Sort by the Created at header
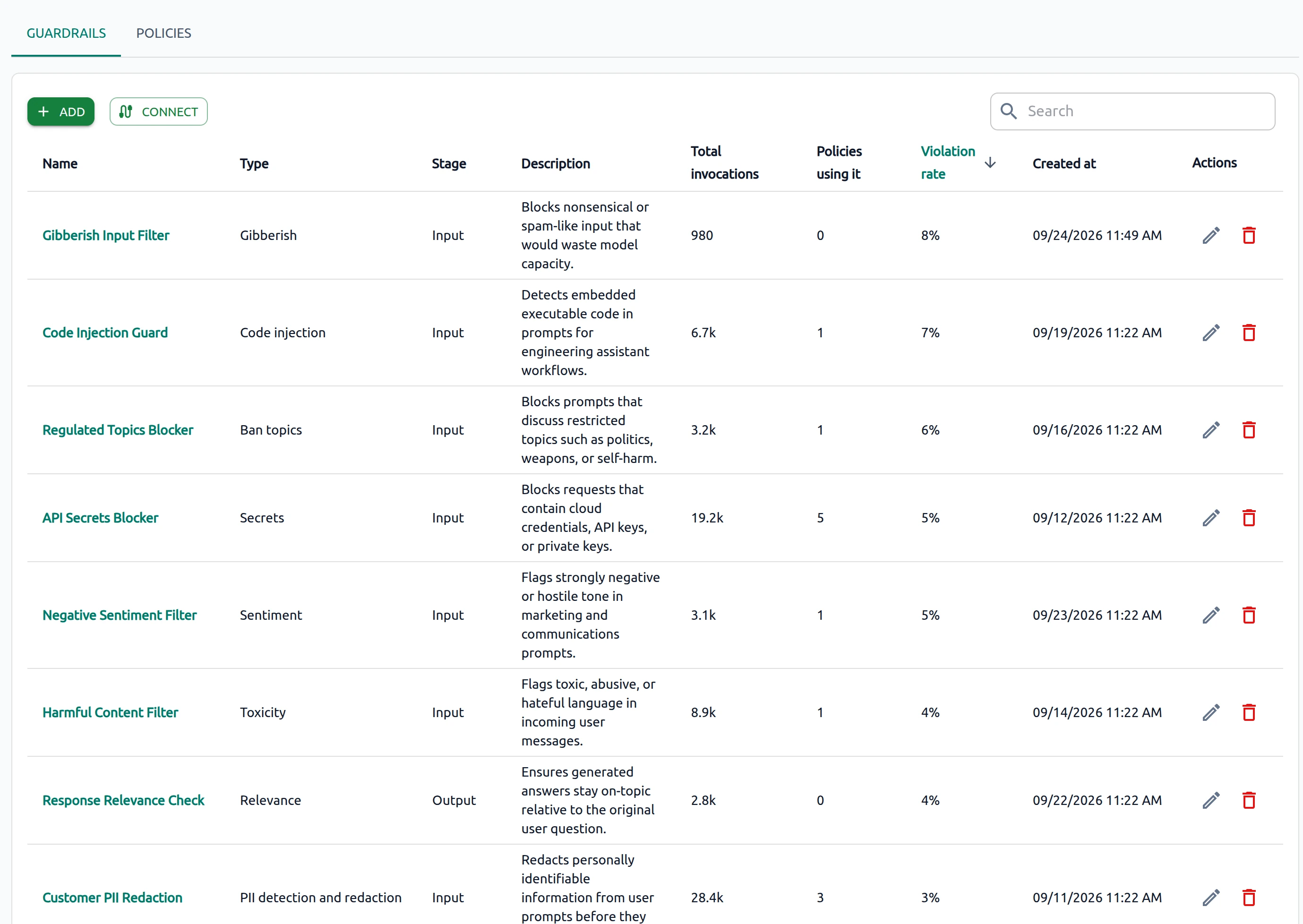Screen dimensions: 1303x924 1064,163
